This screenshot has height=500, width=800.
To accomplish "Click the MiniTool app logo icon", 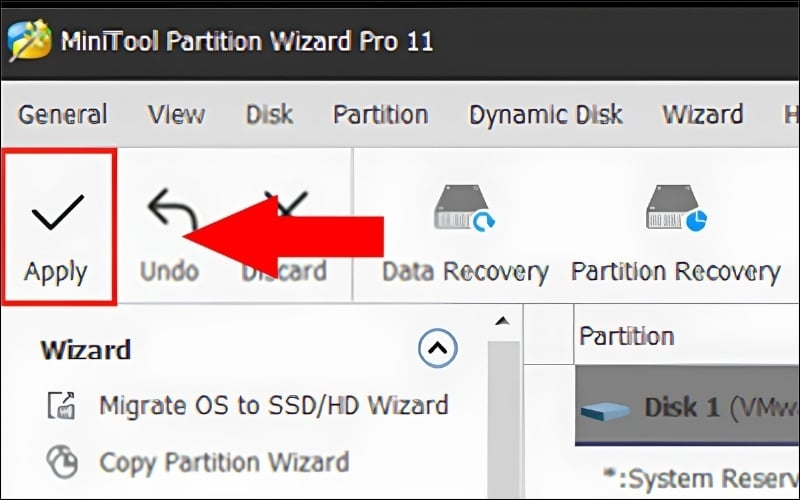I will [x=29, y=42].
